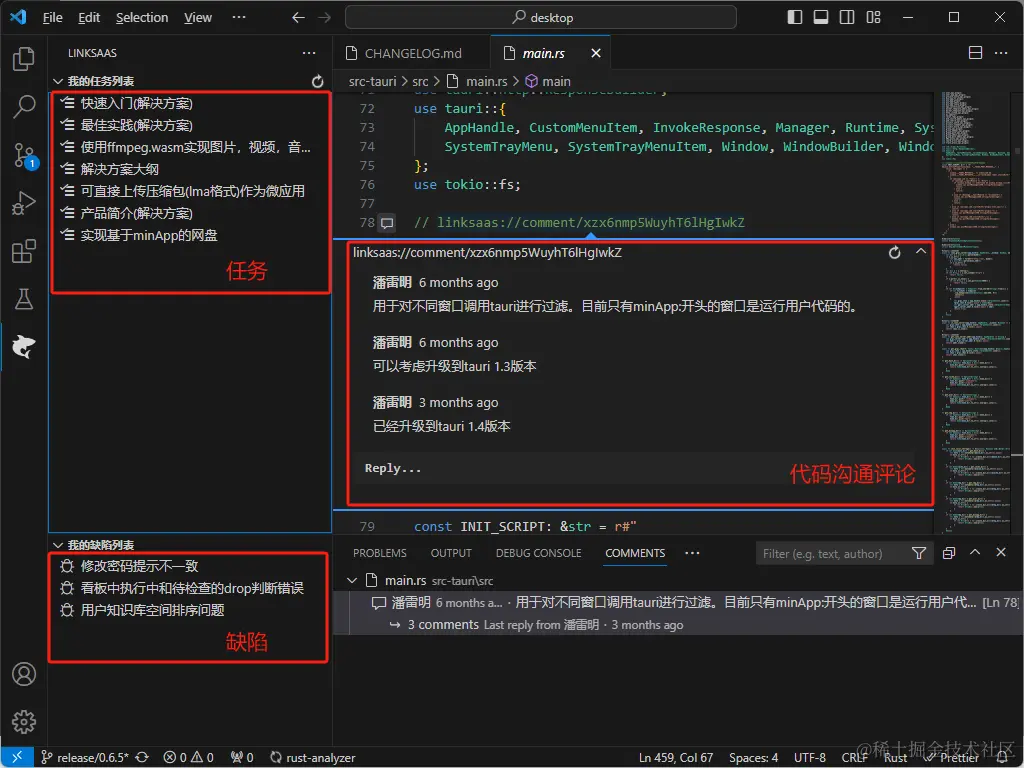Viewport: 1024px width, 768px height.
Task: Select the COMMENTS panel tab
Action: [635, 553]
